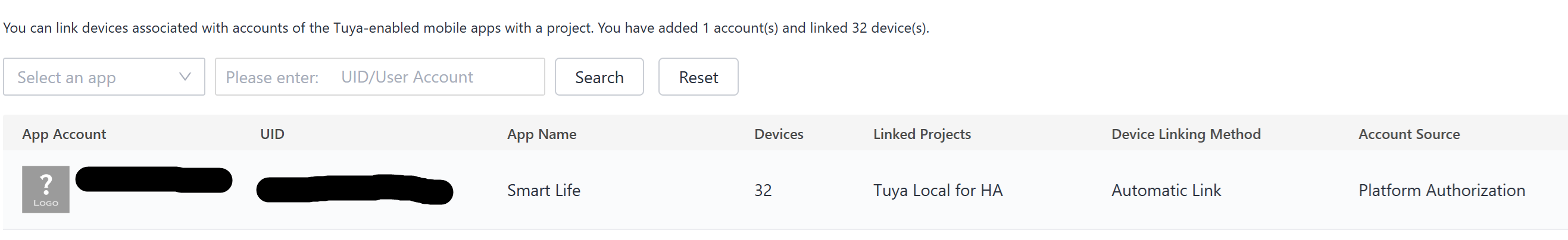Click the Linked Projects column header
Image resolution: width=1568 pixels, height=240 pixels.
point(922,134)
